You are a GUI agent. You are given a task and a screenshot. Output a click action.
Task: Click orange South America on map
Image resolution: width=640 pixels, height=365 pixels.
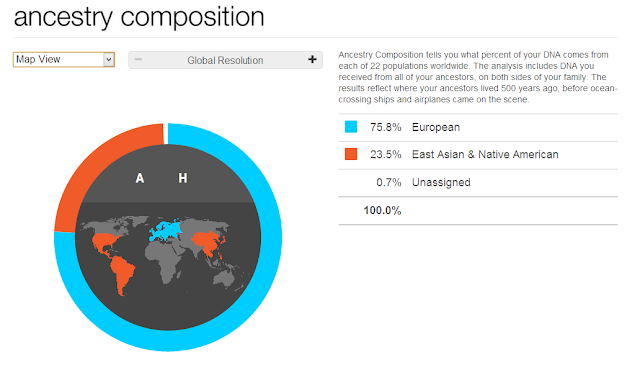[x=122, y=272]
